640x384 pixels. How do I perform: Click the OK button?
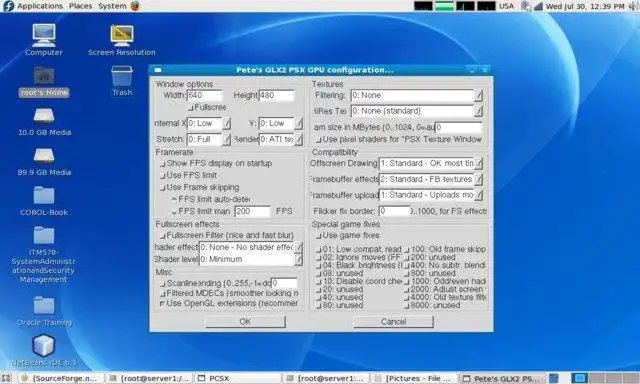[245, 322]
